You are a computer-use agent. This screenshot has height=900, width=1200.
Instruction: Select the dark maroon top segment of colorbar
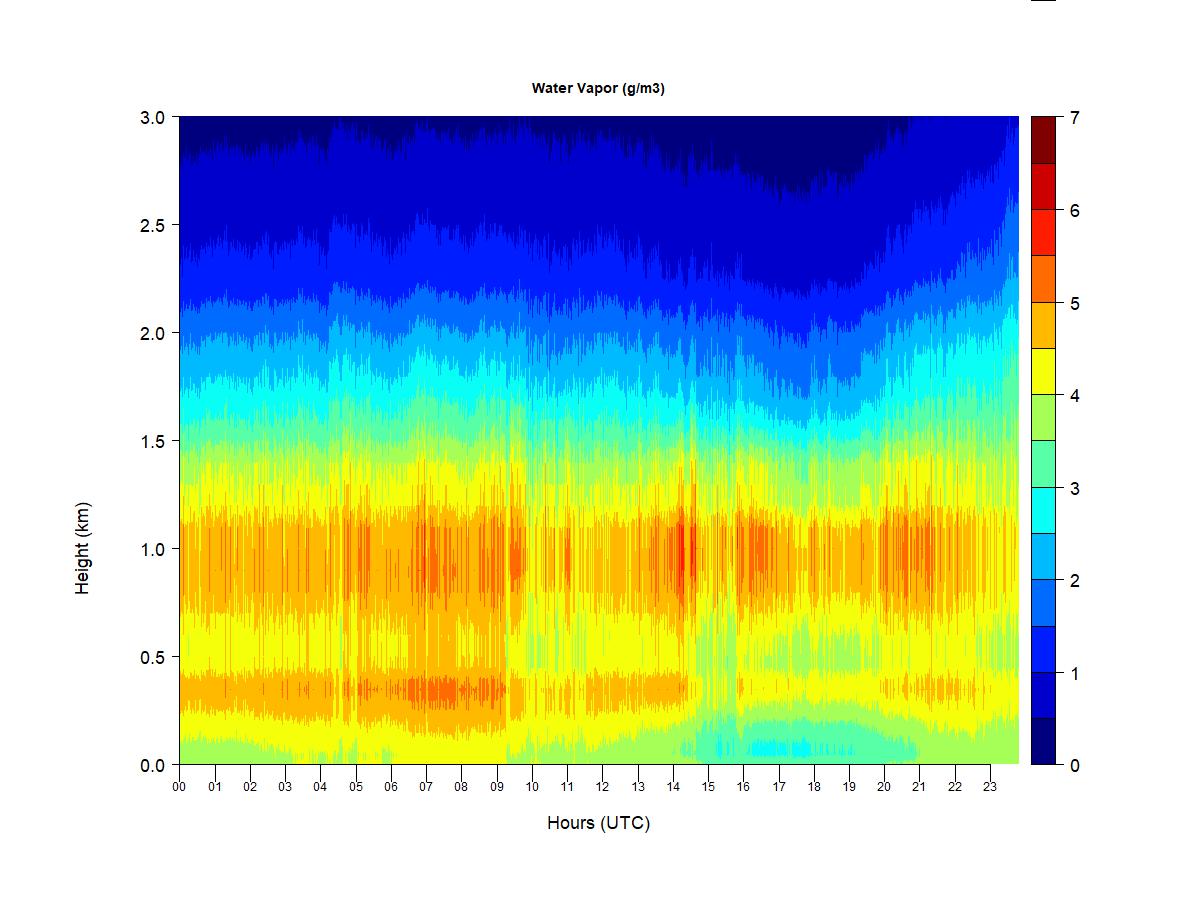1043,140
